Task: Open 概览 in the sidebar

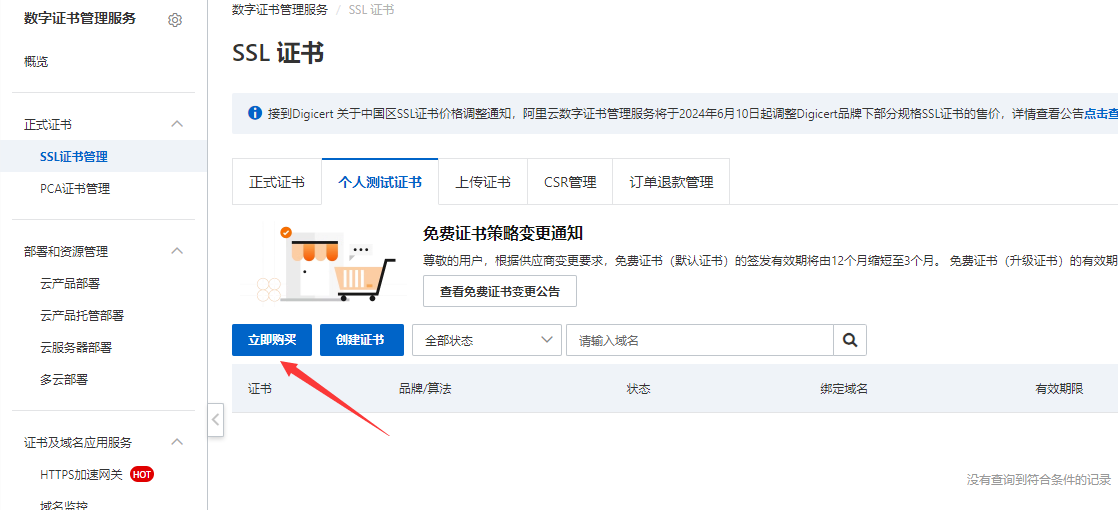Action: pyautogui.click(x=36, y=61)
